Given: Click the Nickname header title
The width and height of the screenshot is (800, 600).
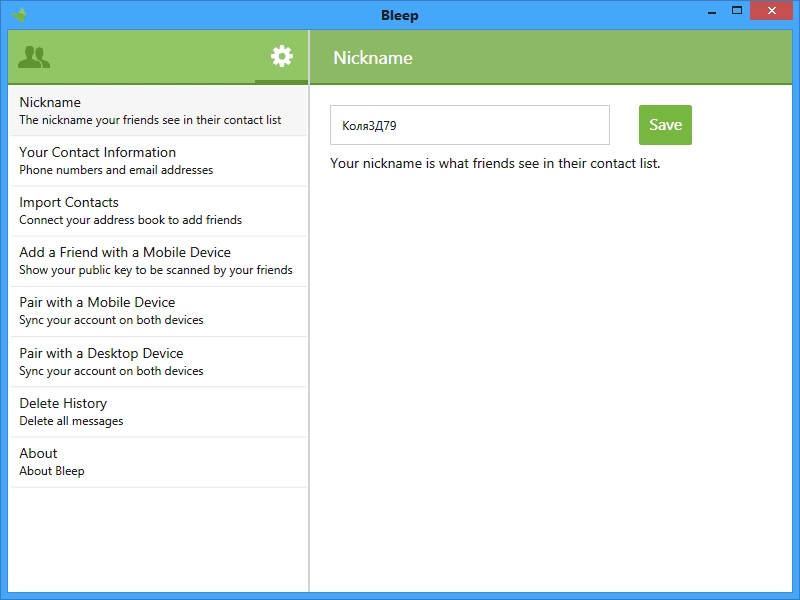Looking at the screenshot, I should 373,58.
